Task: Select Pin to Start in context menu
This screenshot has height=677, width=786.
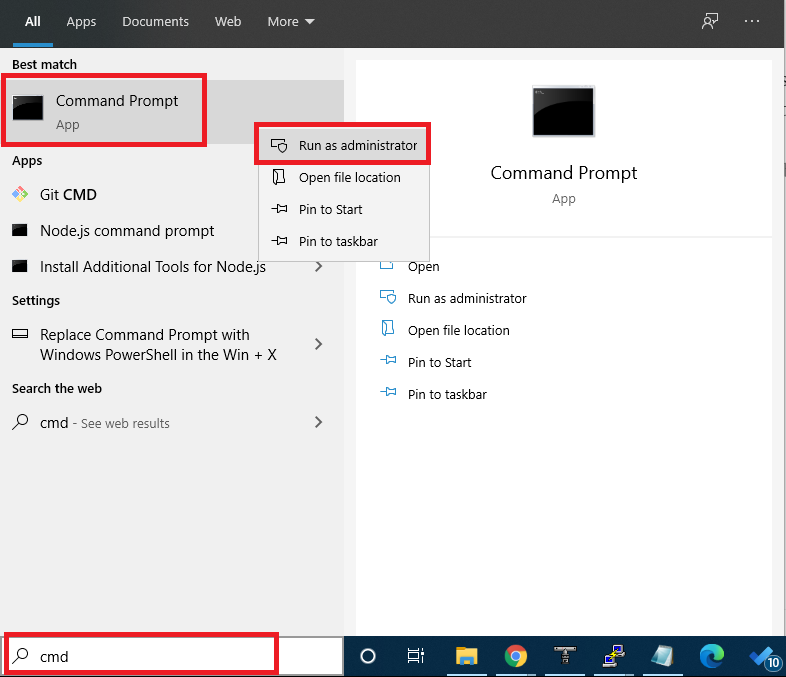Action: (343, 209)
